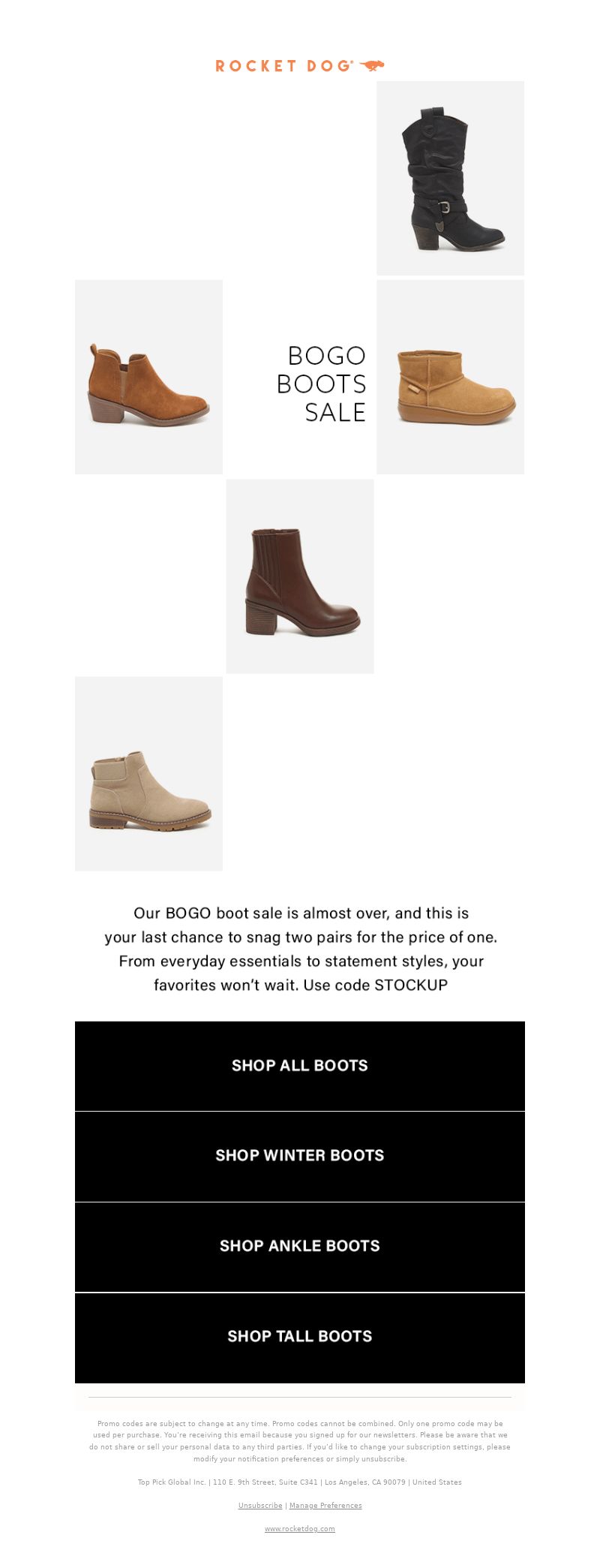
Task: Click the orange running dog icon
Action: 372,65
